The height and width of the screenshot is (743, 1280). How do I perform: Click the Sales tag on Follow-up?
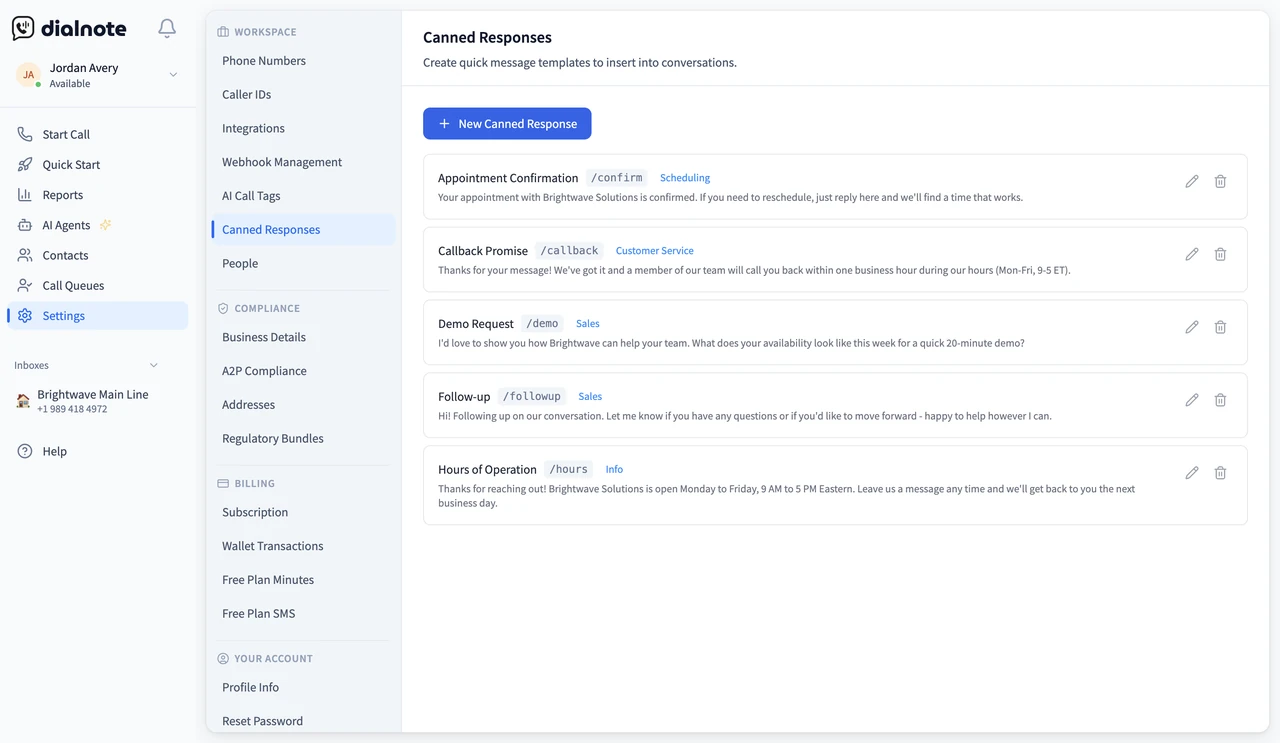click(590, 397)
